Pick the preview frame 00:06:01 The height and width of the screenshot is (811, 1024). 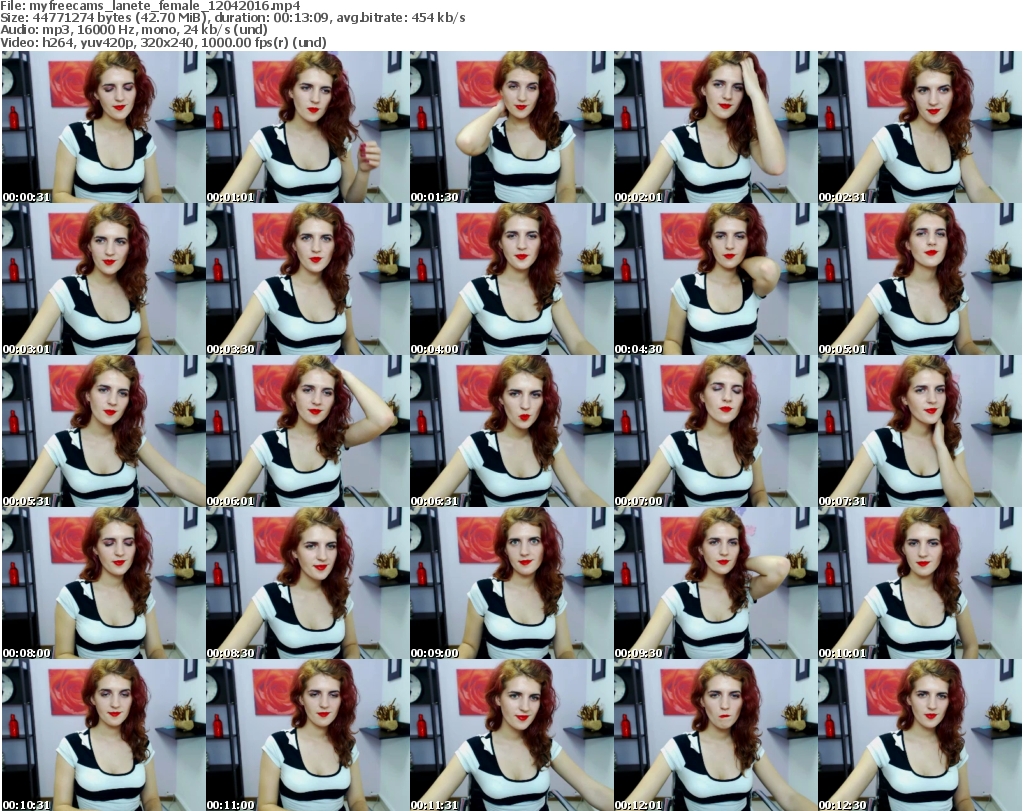308,432
